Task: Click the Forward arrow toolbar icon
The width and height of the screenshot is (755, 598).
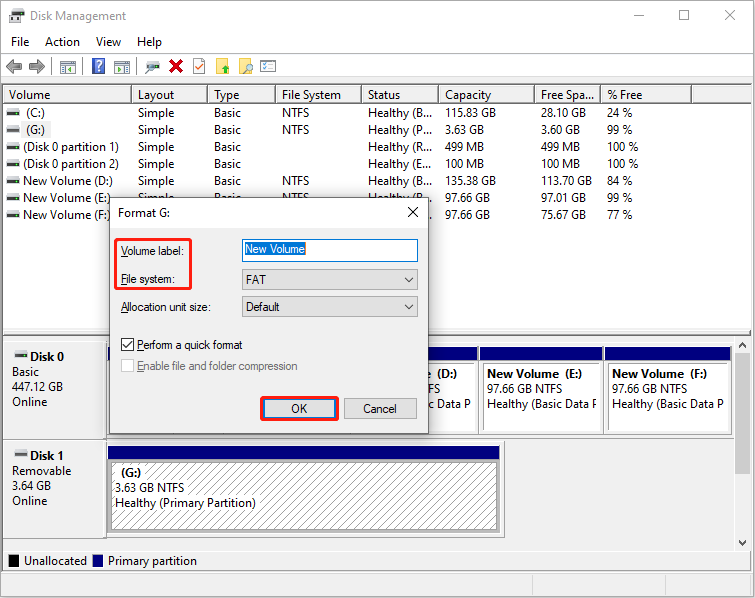Action: pyautogui.click(x=37, y=66)
